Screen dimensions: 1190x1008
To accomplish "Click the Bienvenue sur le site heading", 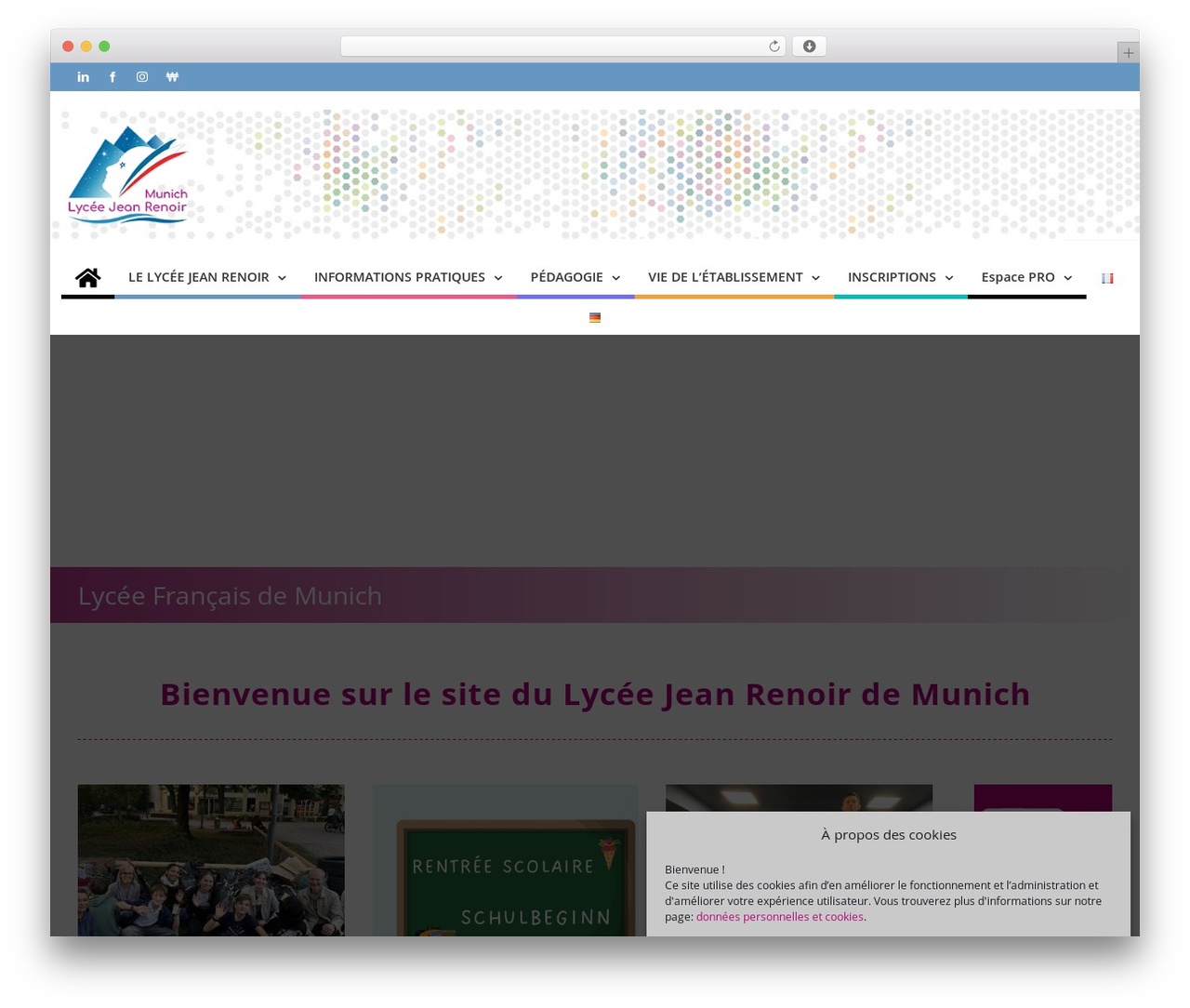I will pos(595,694).
